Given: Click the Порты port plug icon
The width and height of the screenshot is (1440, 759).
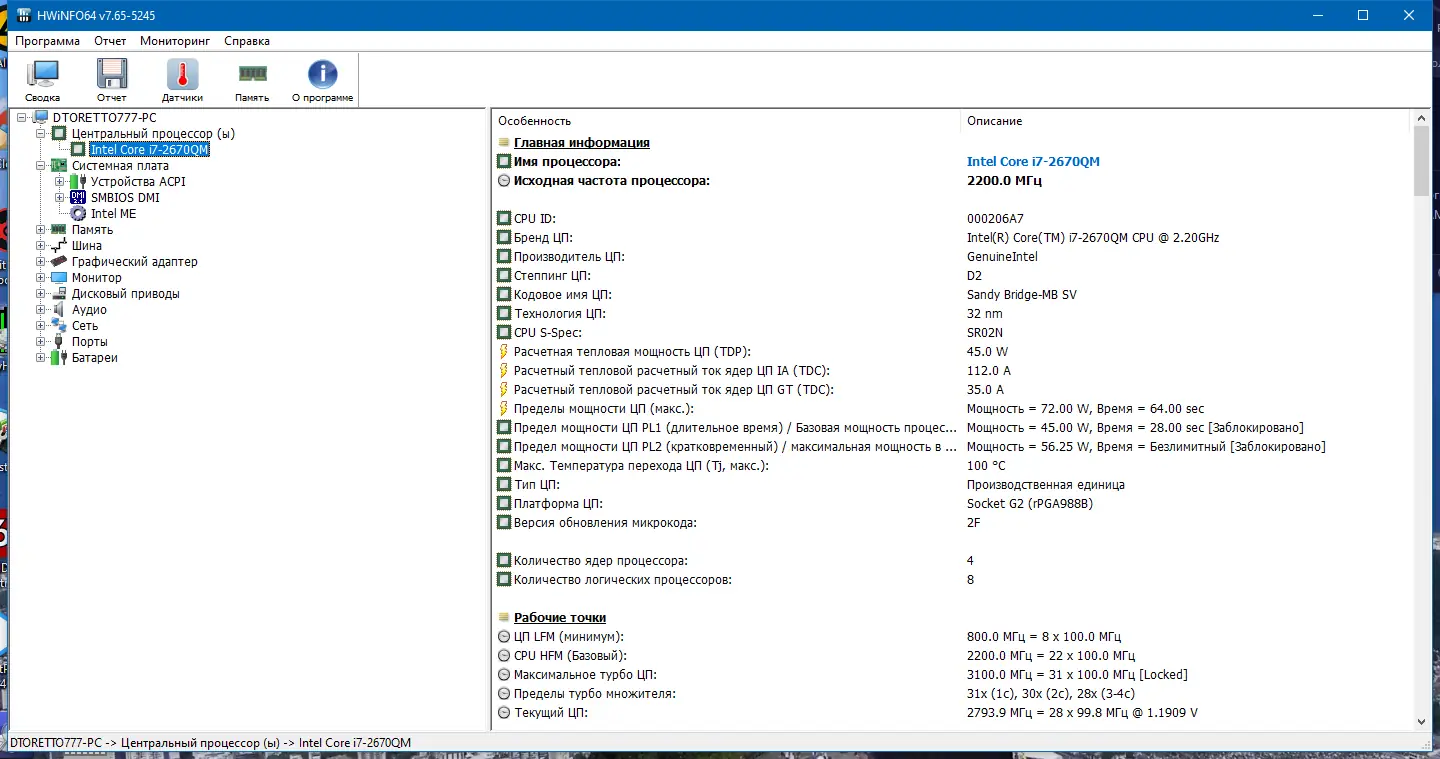Looking at the screenshot, I should pos(60,342).
